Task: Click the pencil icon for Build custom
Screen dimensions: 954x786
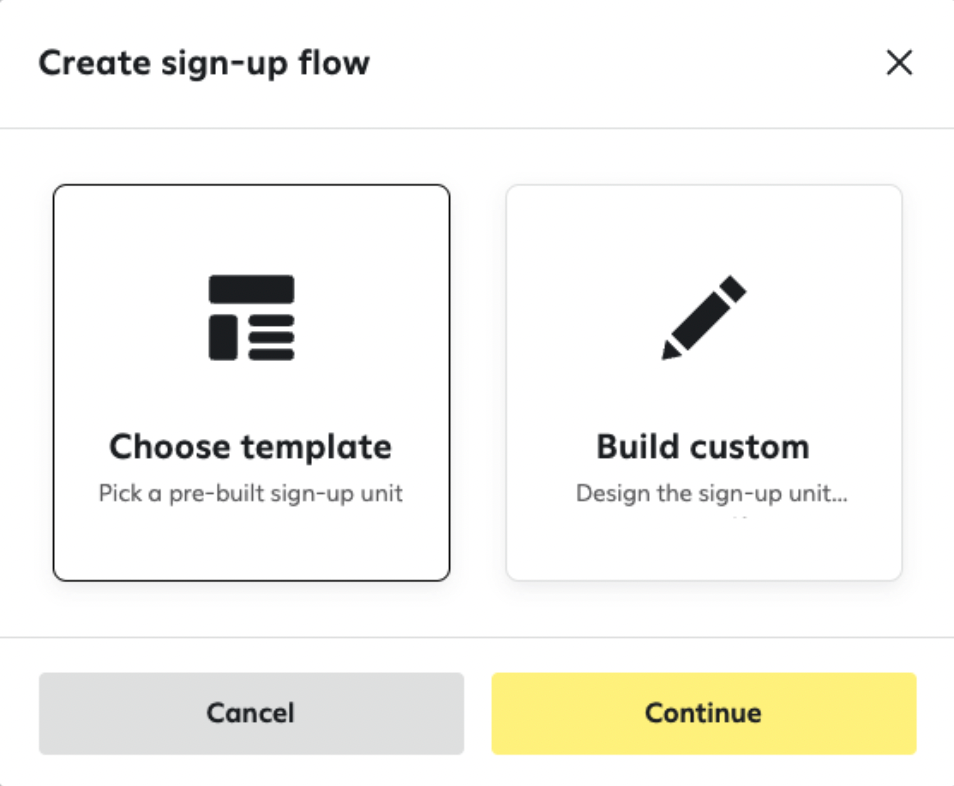Action: pyautogui.click(x=704, y=318)
